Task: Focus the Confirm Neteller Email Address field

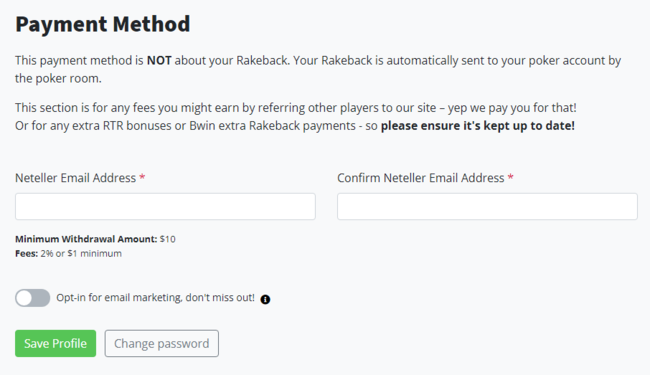Action: click(487, 206)
